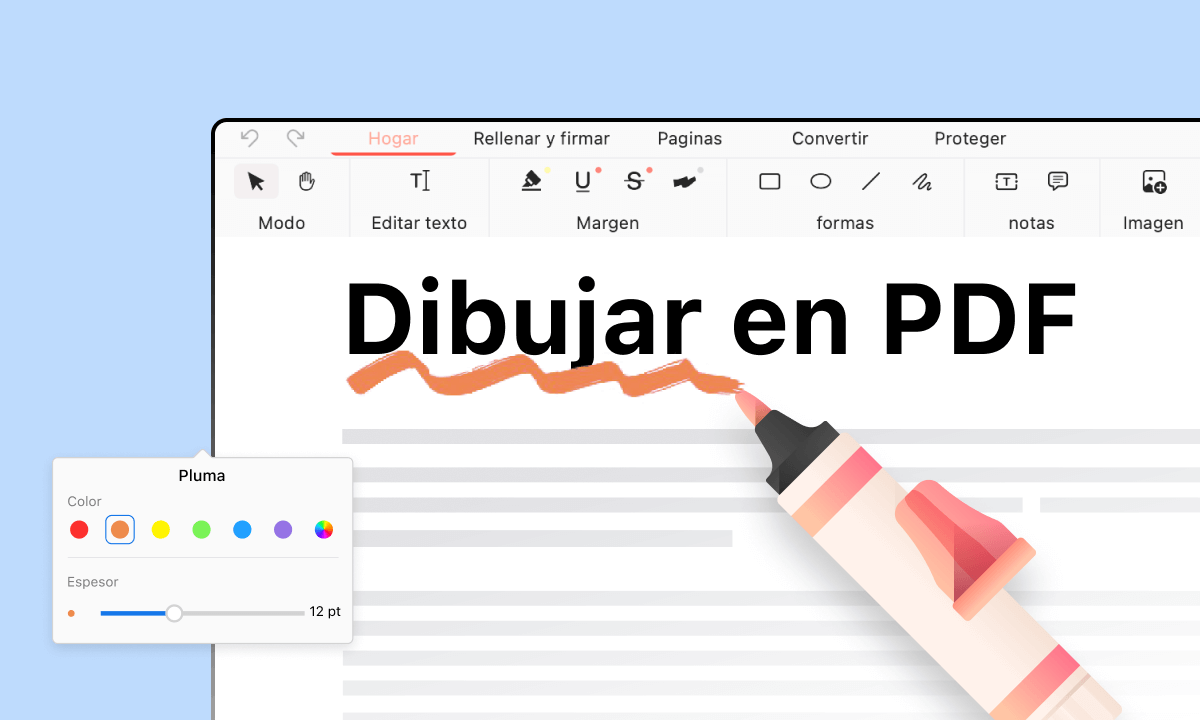Select the arrow selection tool in Modo

pyautogui.click(x=256, y=181)
